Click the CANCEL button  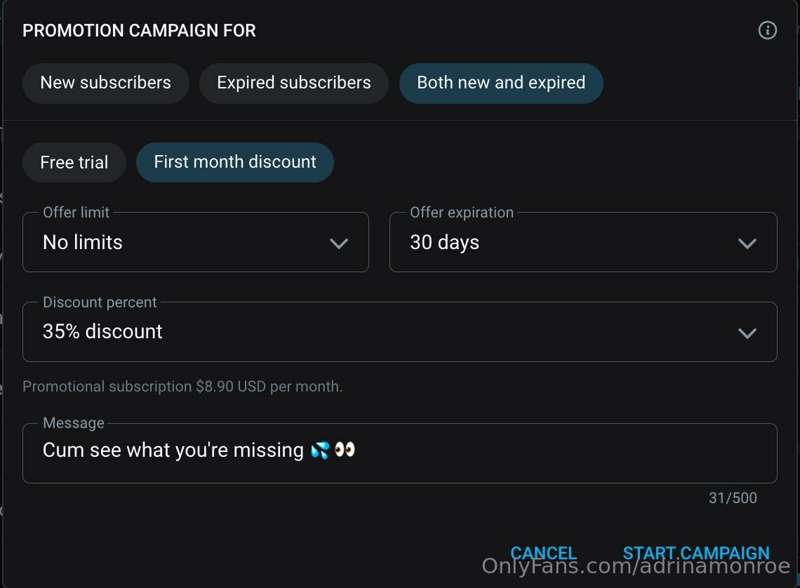coord(543,553)
